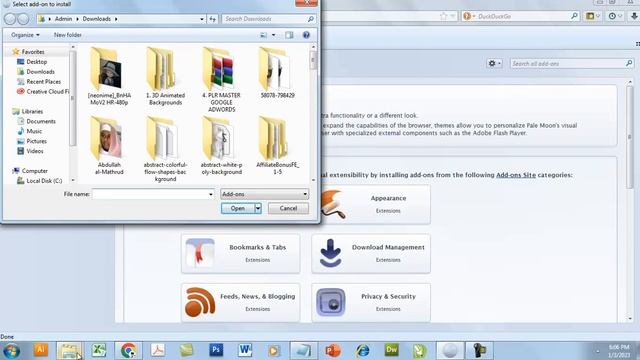The width and height of the screenshot is (640, 360).
Task: Click the Search all add-ons field
Action: coord(572,64)
